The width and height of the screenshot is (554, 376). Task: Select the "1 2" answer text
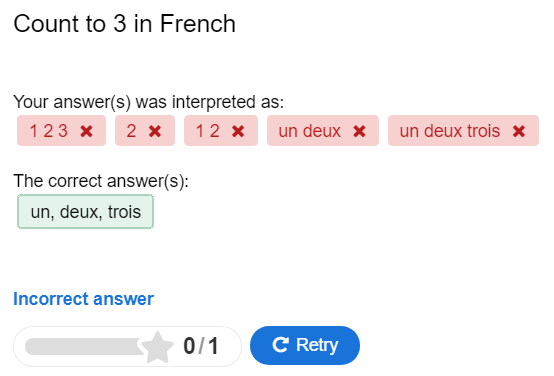tap(208, 131)
